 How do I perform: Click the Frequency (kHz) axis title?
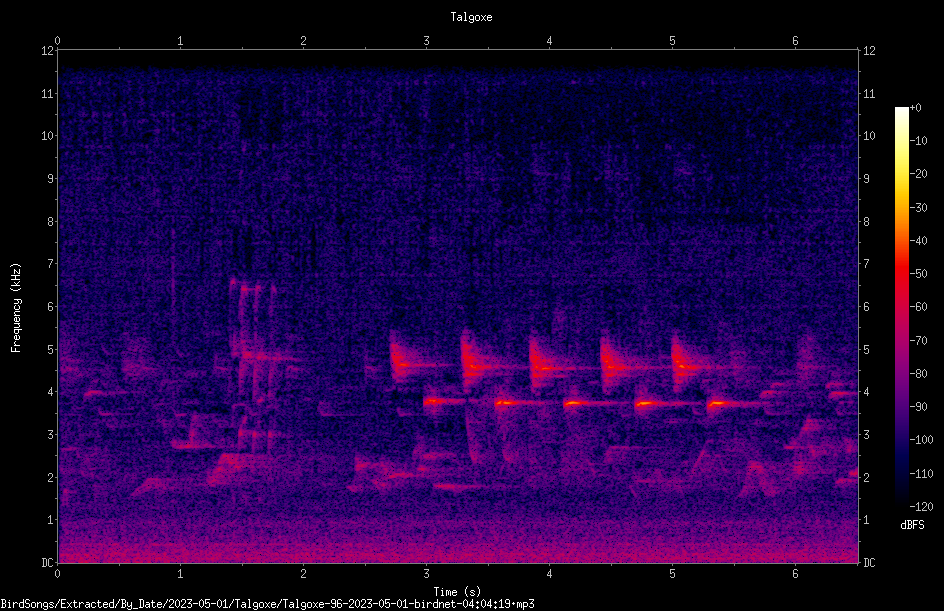(x=16, y=307)
